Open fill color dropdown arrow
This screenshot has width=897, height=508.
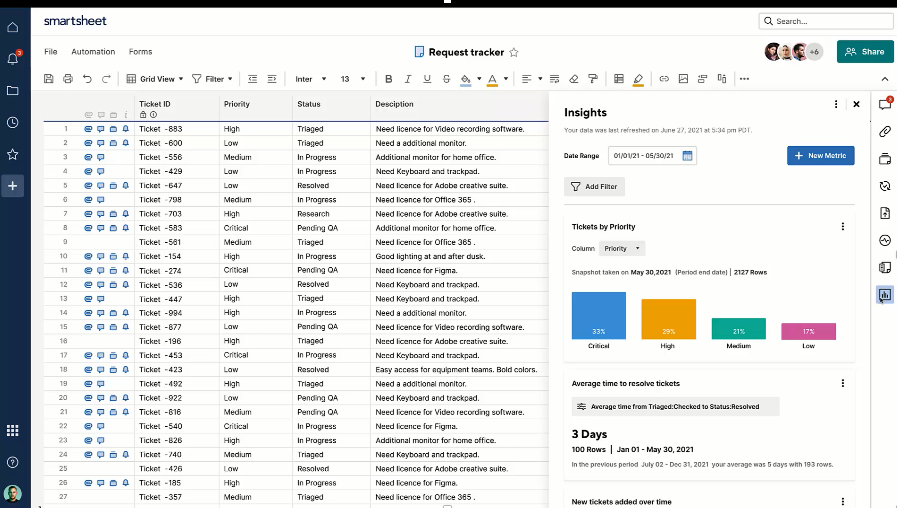click(479, 79)
